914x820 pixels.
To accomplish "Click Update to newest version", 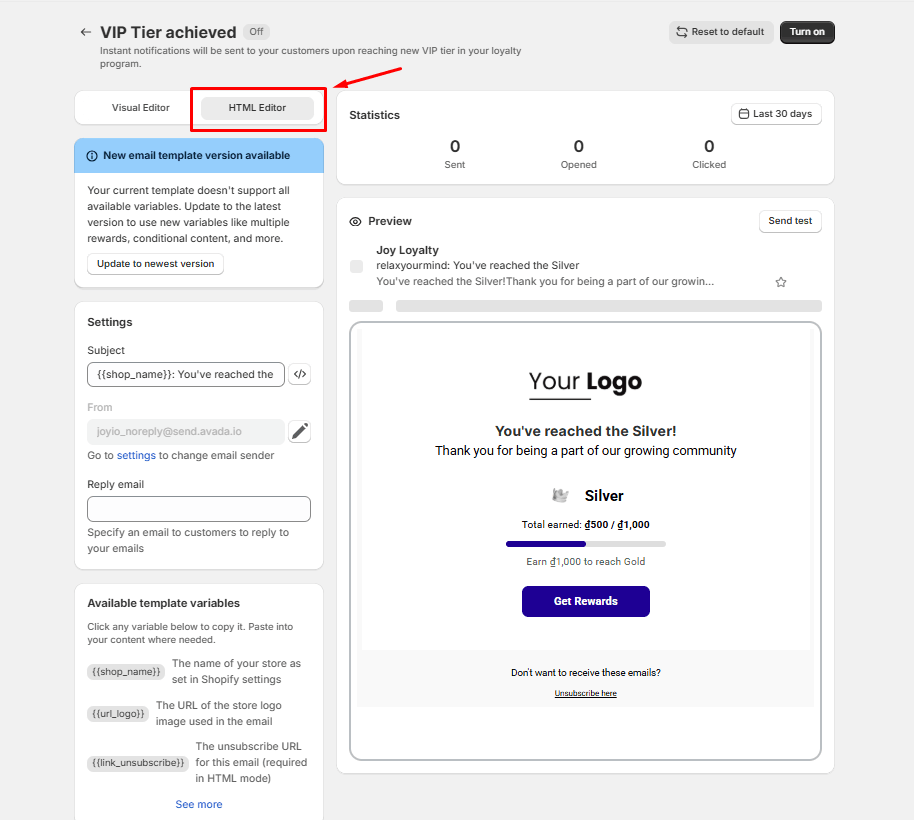I will pyautogui.click(x=156, y=263).
